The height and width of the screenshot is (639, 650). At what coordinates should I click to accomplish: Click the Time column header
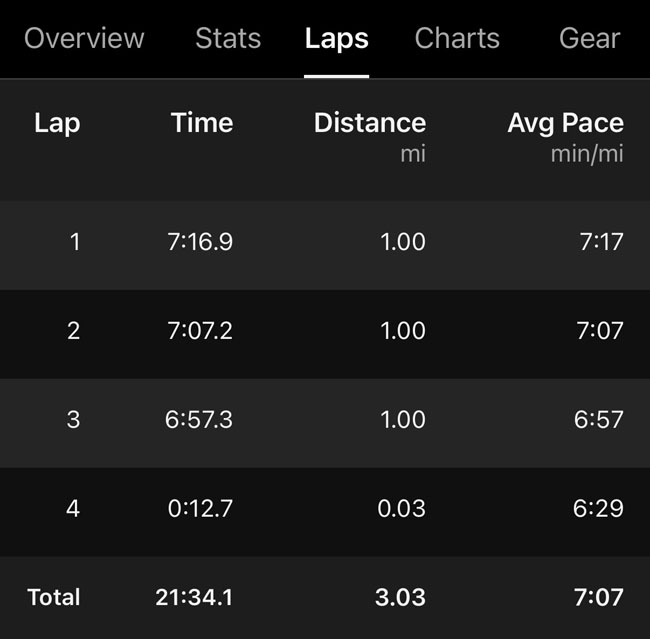pyautogui.click(x=202, y=123)
